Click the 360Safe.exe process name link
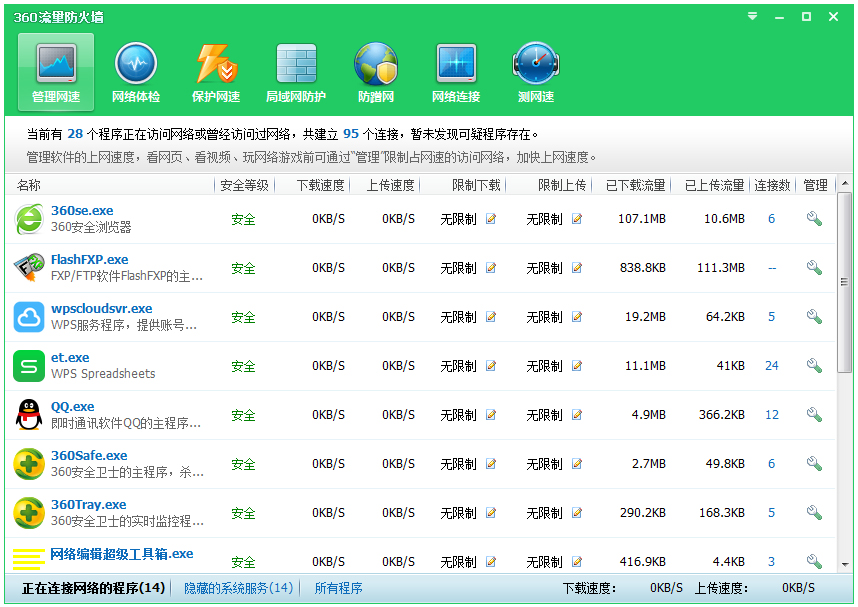The width and height of the screenshot is (858, 607). pos(89,456)
